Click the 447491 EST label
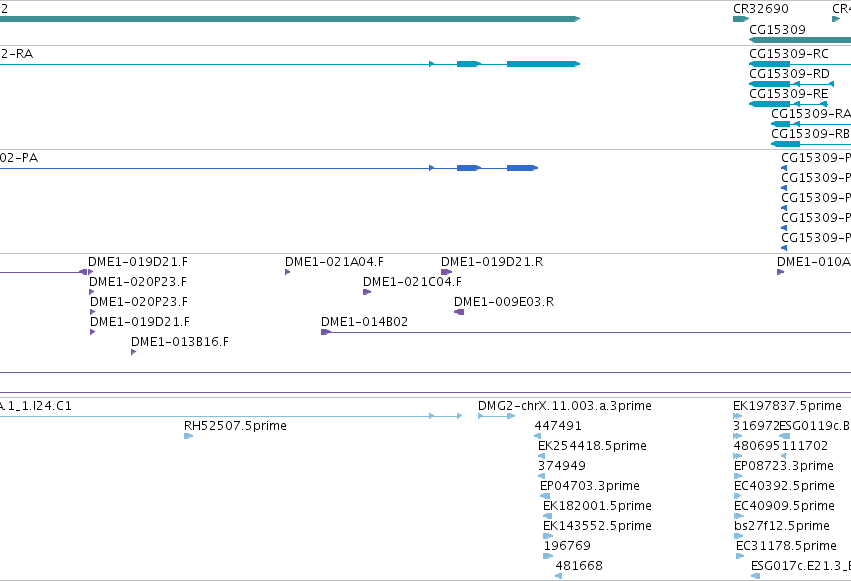The width and height of the screenshot is (851, 581). point(558,426)
